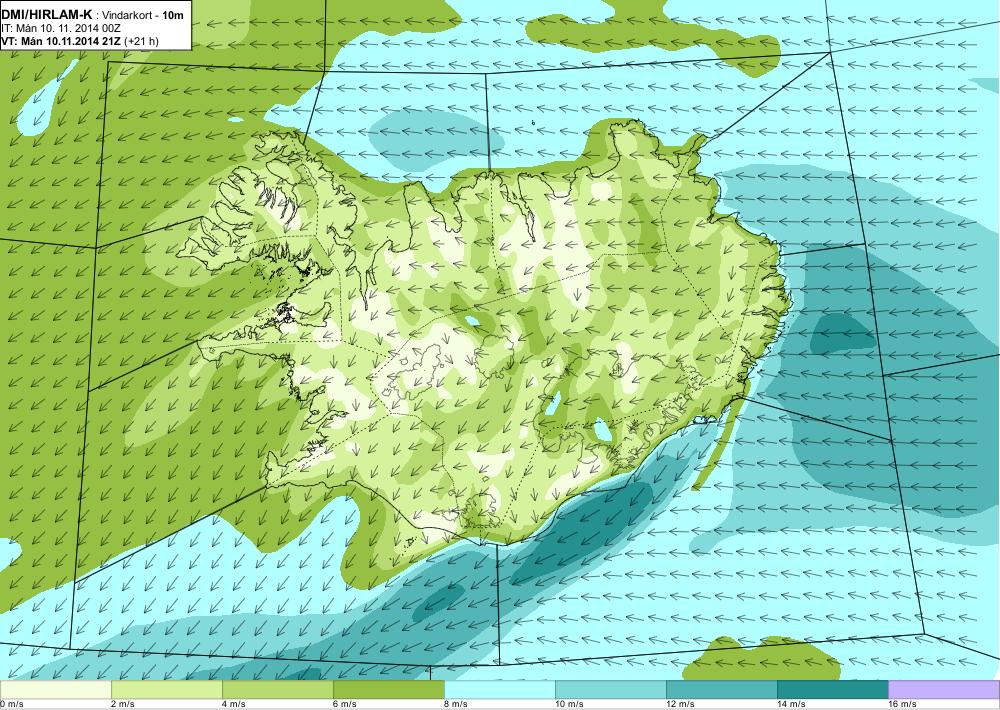The width and height of the screenshot is (1000, 710).
Task: Click the pale cream 0–2 m/s legend swatch
Action: (55, 690)
